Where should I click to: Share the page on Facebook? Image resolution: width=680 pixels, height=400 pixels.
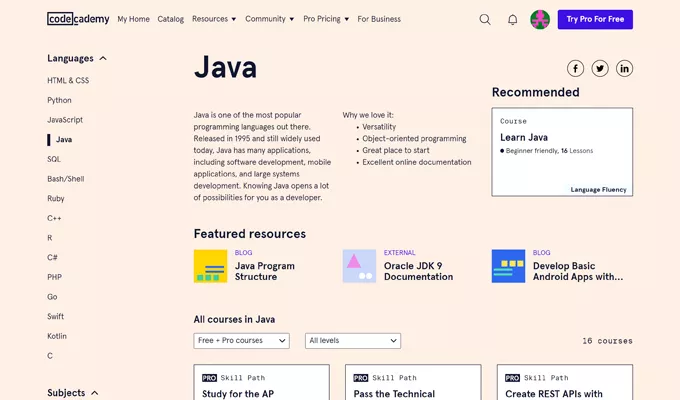point(575,69)
